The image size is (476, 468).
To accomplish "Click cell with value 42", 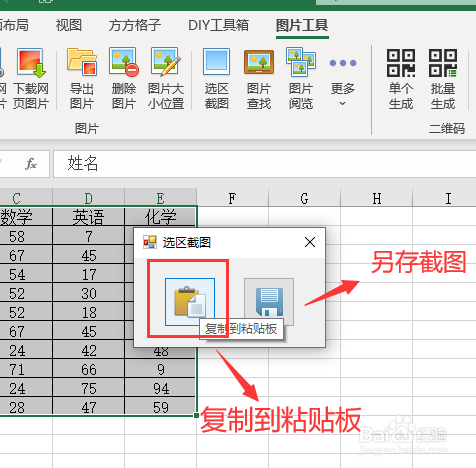I will point(88,350).
